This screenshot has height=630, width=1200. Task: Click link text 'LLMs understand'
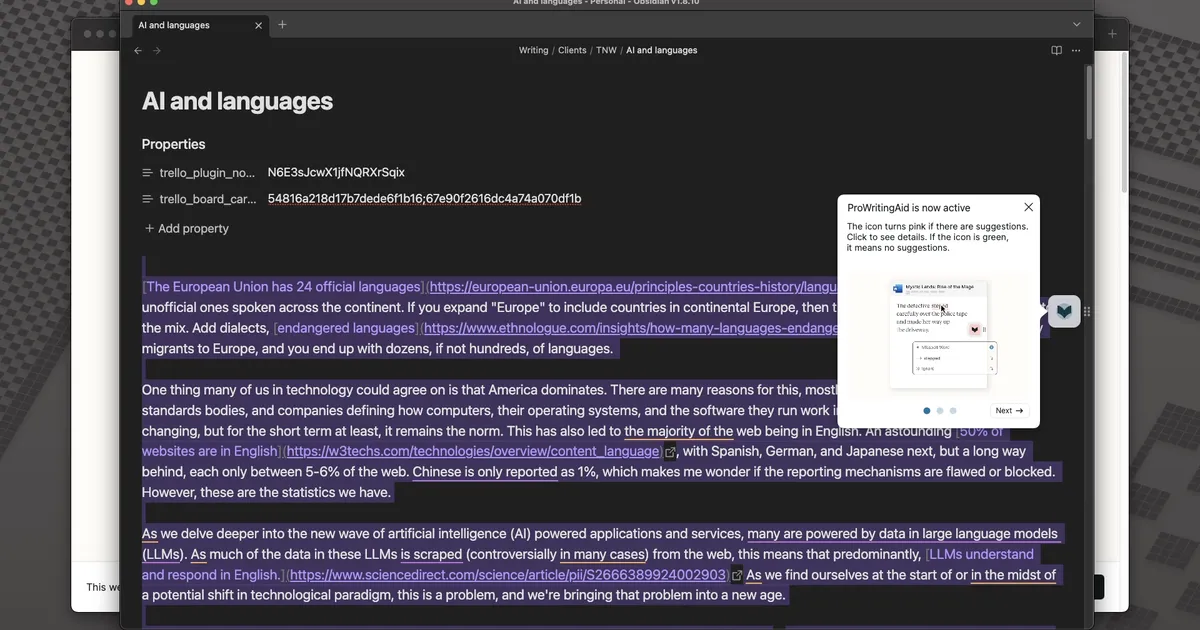coord(982,554)
